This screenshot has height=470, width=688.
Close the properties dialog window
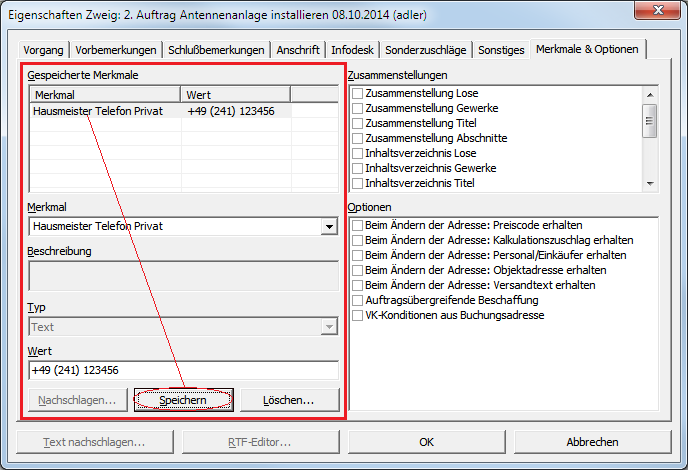click(660, 12)
